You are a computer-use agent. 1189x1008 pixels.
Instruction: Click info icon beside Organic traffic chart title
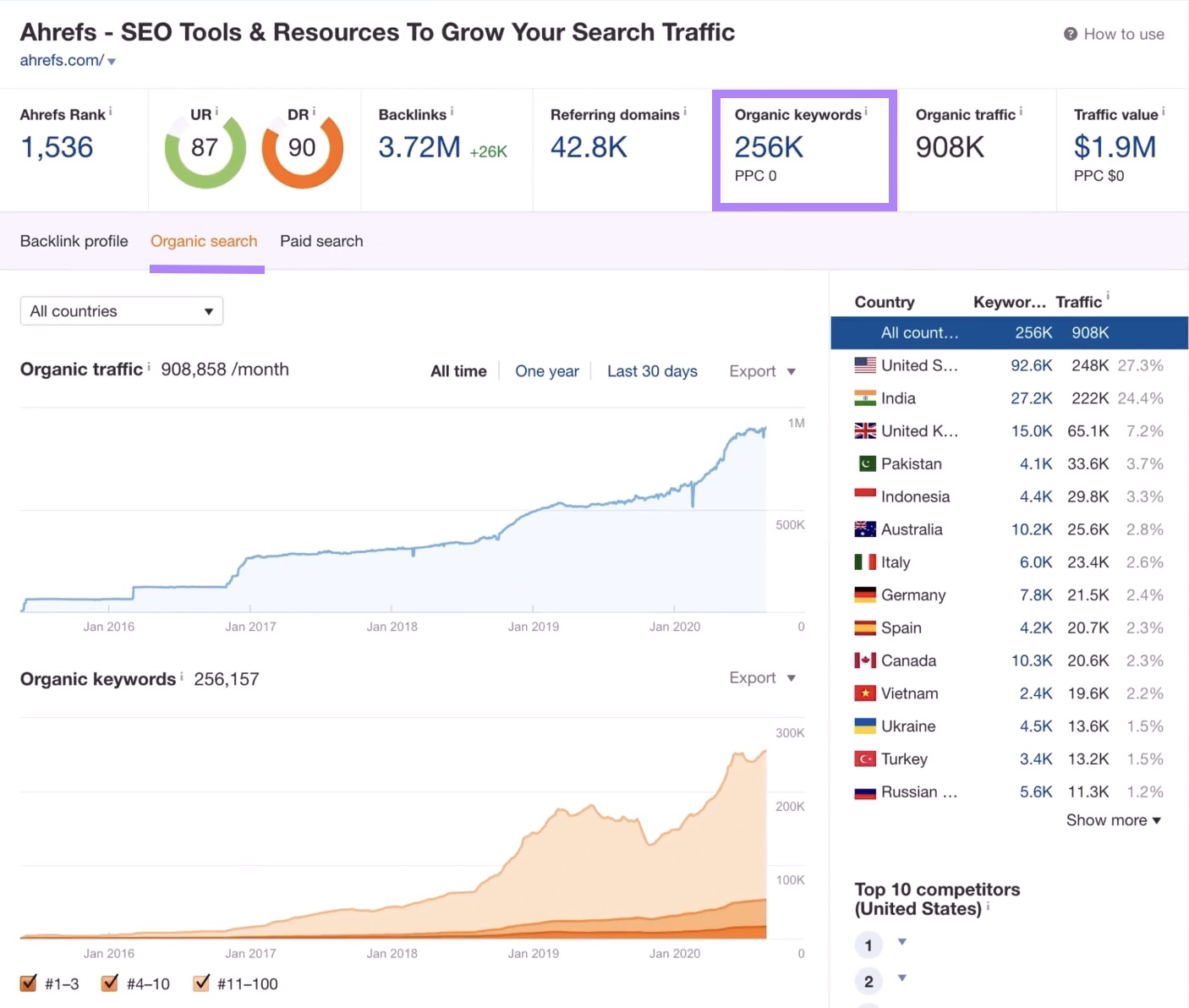click(149, 366)
